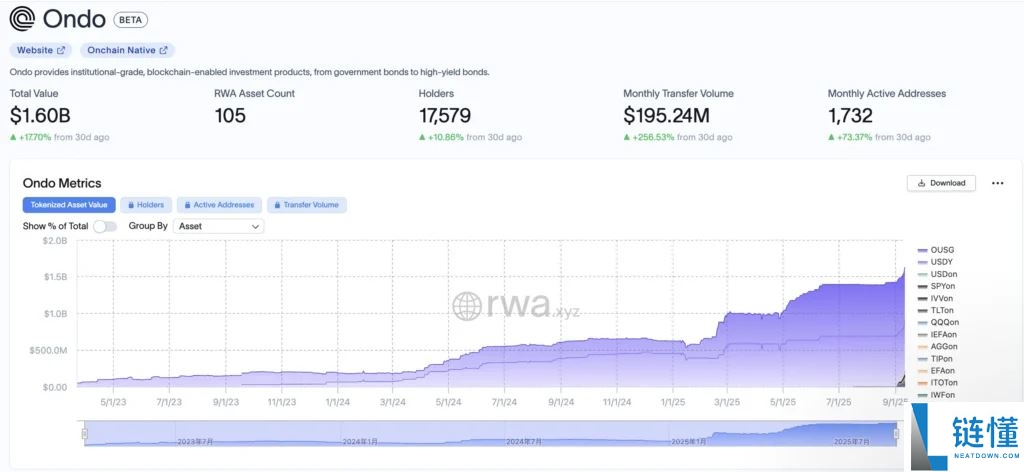Toggle USDY series in legend
Screen dimensions: 1024x472
pos(936,262)
